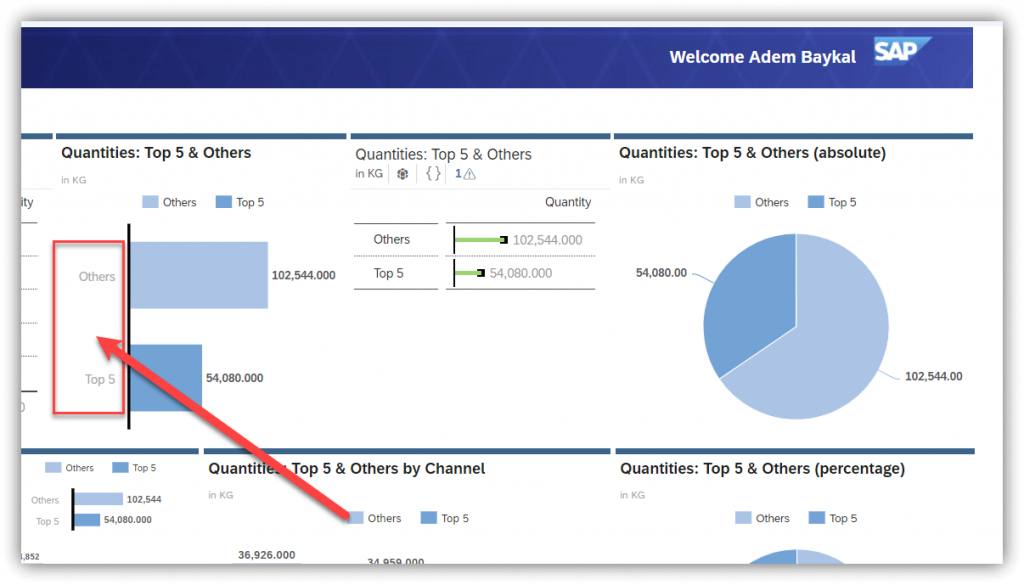1024x585 pixels.
Task: Click the table widget title Quantities: Top 5 & Others
Action: pyautogui.click(x=443, y=155)
